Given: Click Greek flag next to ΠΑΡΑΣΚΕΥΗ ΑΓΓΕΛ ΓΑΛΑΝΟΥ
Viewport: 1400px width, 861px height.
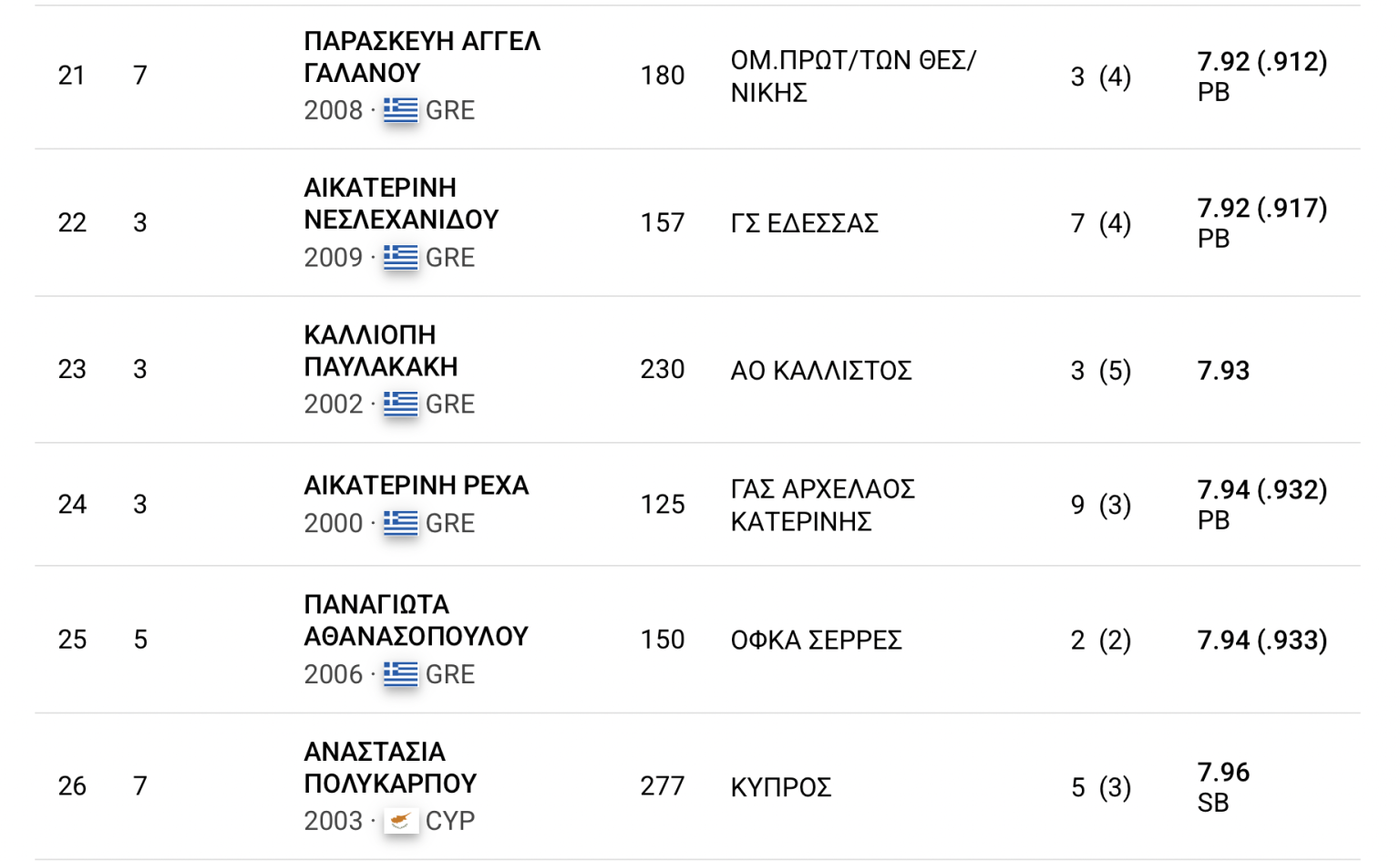Looking at the screenshot, I should click(x=400, y=110).
